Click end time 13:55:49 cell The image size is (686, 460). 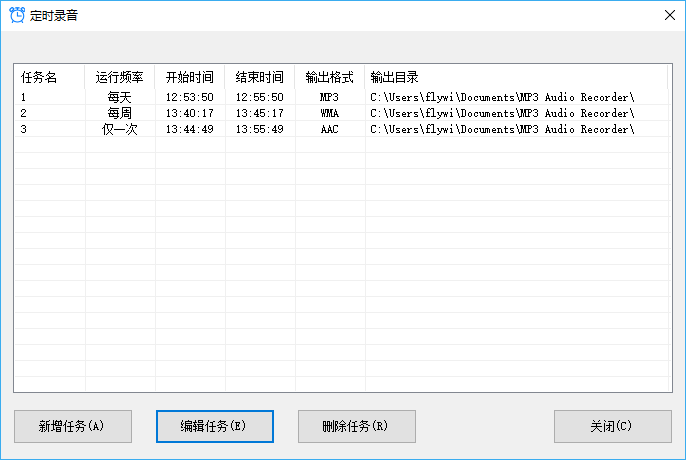(260, 129)
